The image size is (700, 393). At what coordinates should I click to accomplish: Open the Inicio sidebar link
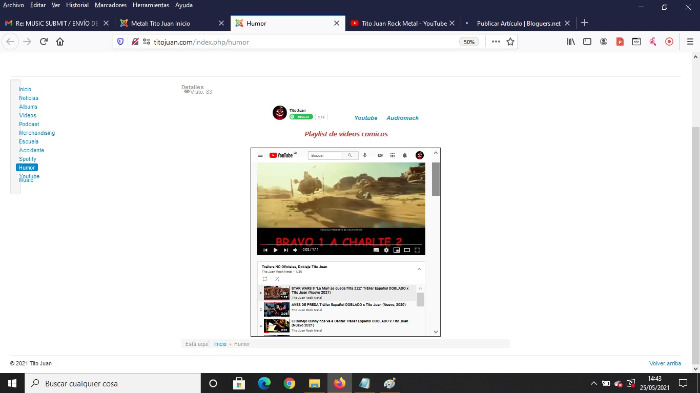(25, 89)
